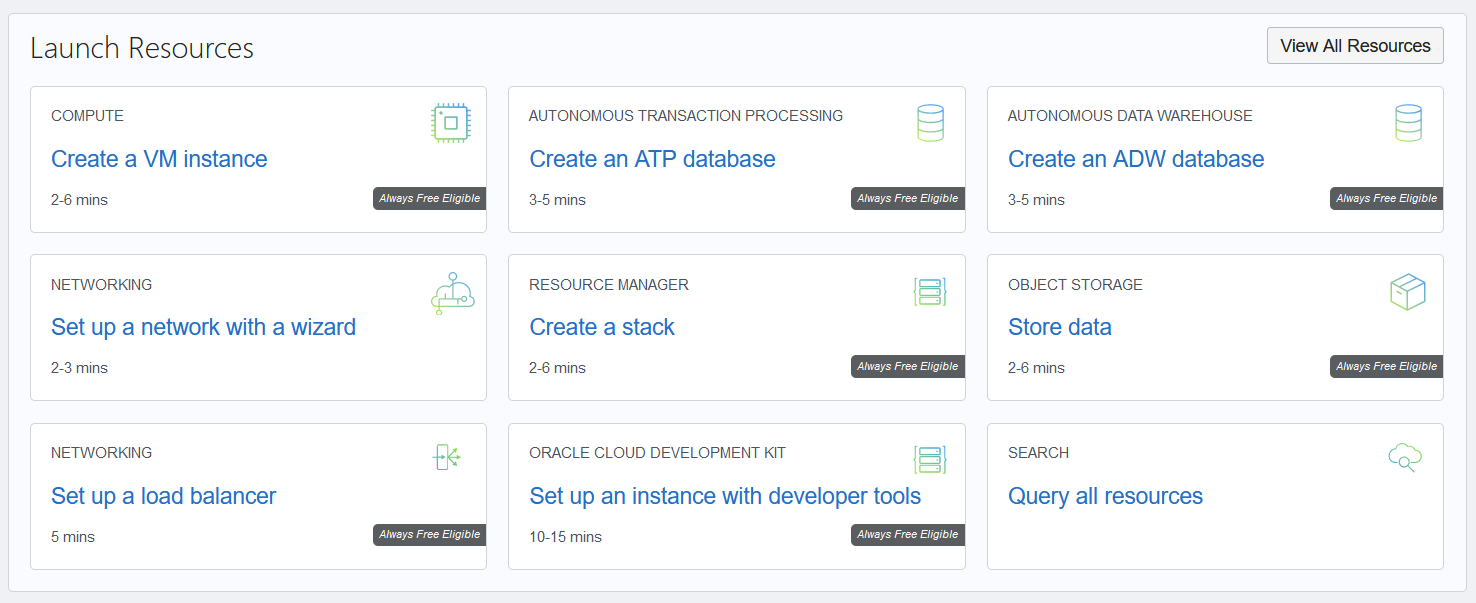Screen dimensions: 1476x603
Task: Click the Search cloud icon
Action: [1406, 457]
